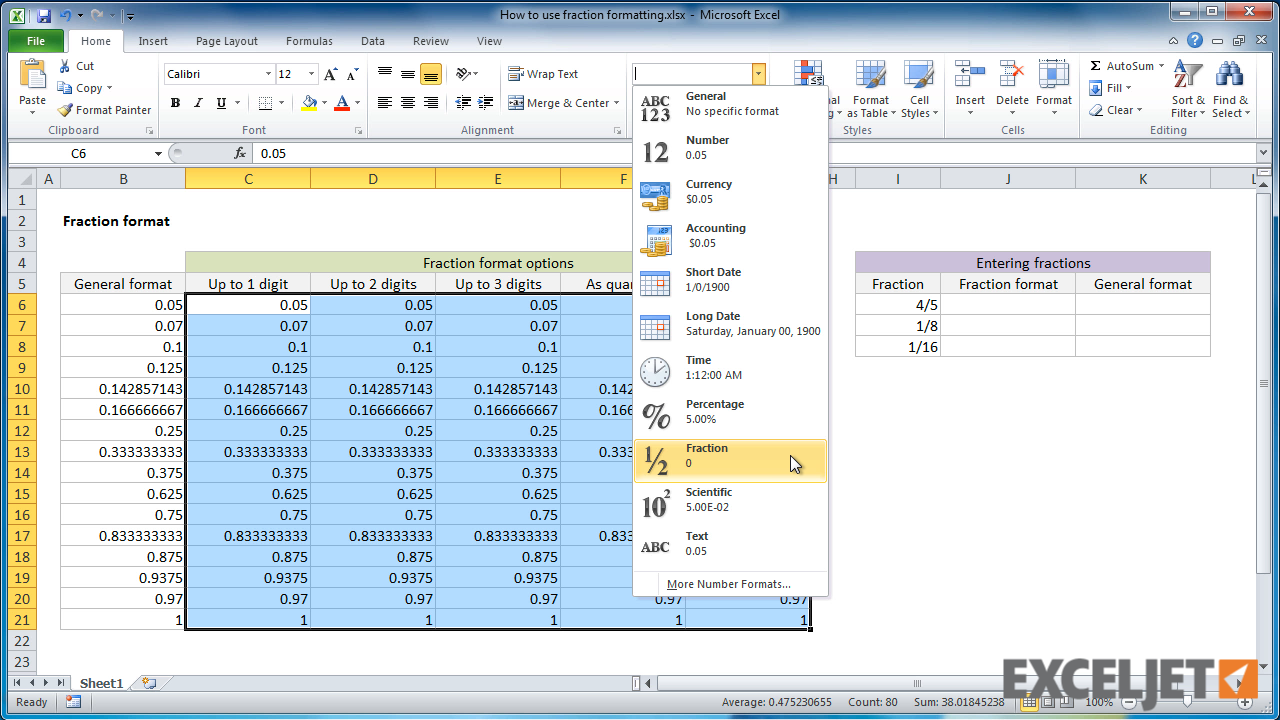
Task: Click the Increase Font Size icon
Action: pos(331,75)
